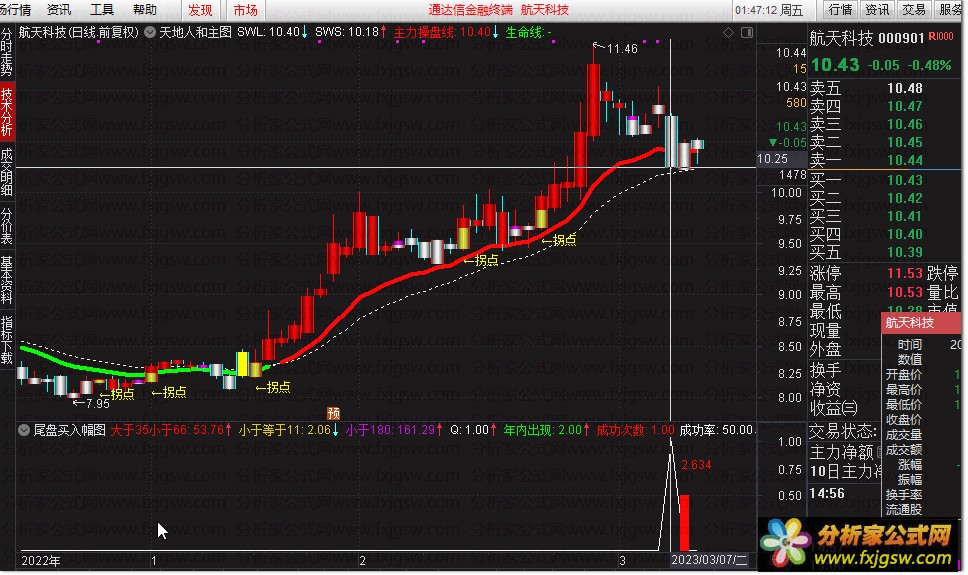Open the main chart indicator menu circle icon
Viewport: 968px width, 575px height.
point(150,32)
